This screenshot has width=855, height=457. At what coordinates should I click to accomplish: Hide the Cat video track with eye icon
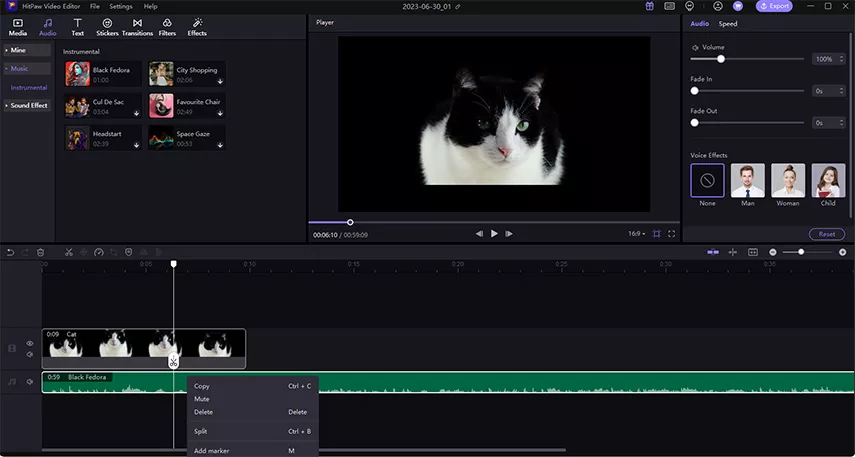click(30, 343)
